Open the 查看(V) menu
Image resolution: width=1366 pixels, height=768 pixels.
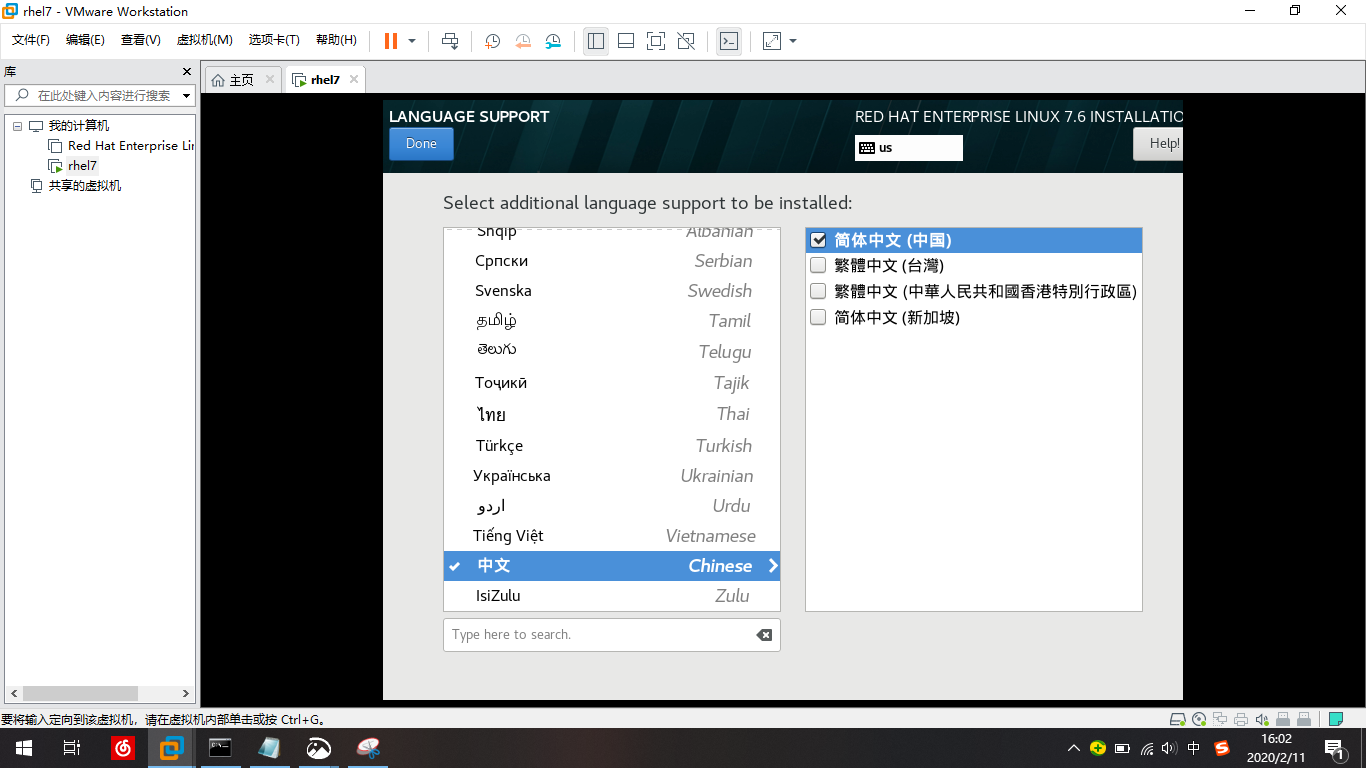pyautogui.click(x=141, y=40)
